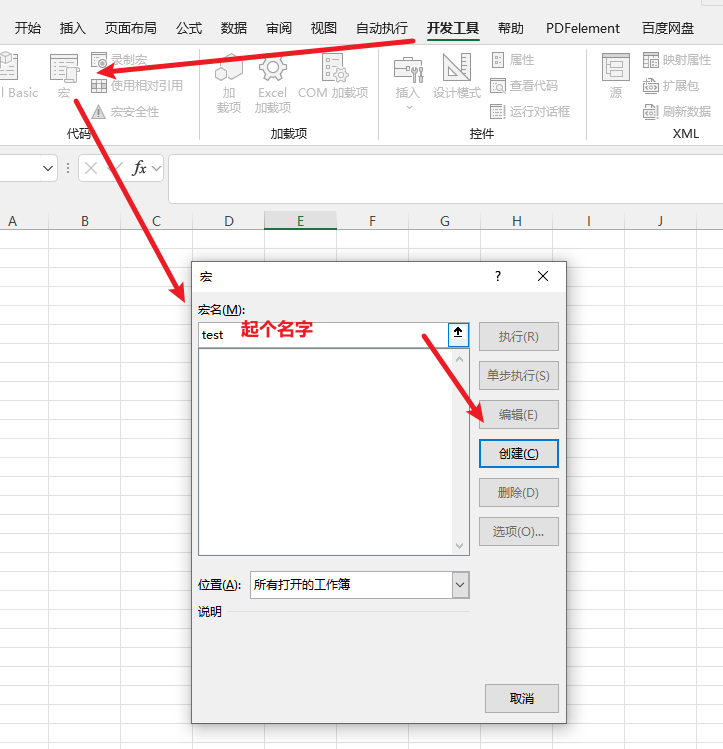Select the 开发工具 (Developer) tab
Screen dimensions: 723x749
pos(453,28)
